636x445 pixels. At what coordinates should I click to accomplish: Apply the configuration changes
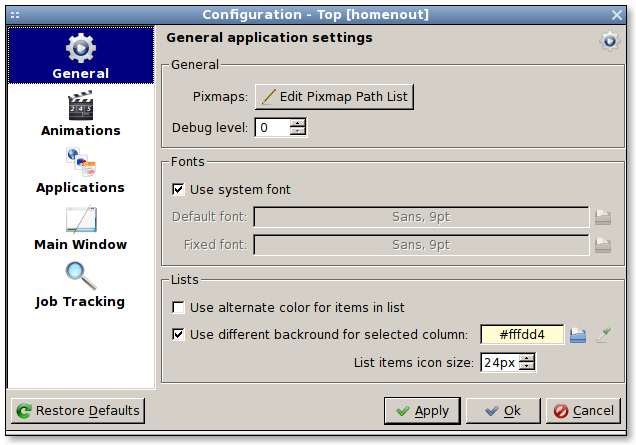coord(422,411)
